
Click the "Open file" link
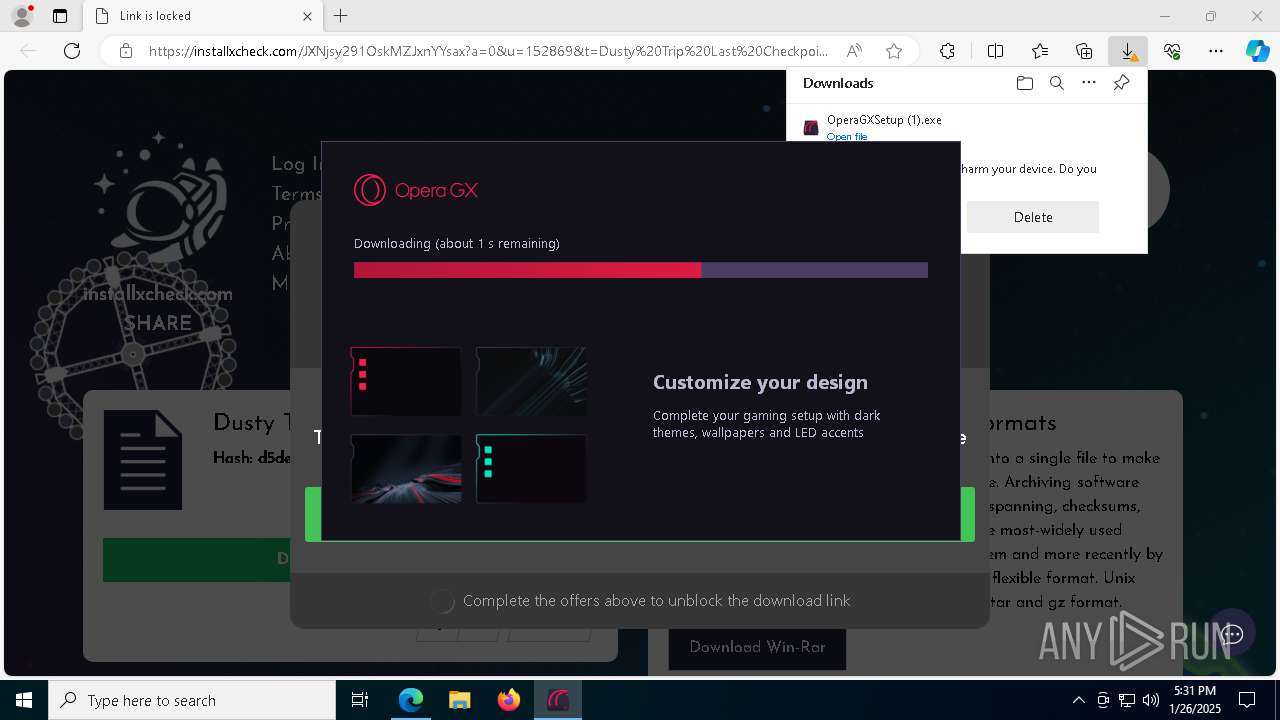(847, 137)
